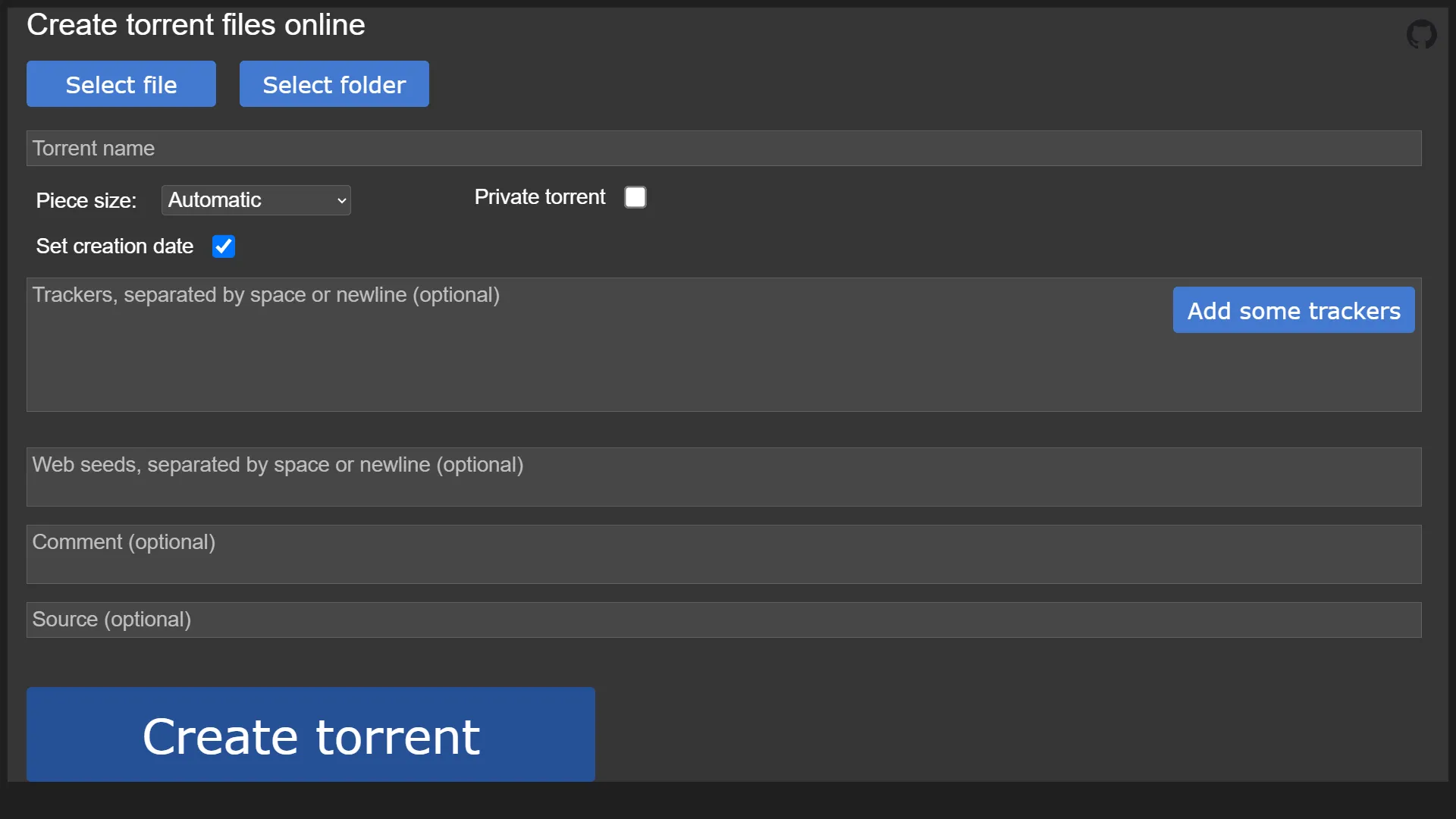This screenshot has width=1456, height=819.
Task: Enable the Private torrent checkbox
Action: click(635, 196)
